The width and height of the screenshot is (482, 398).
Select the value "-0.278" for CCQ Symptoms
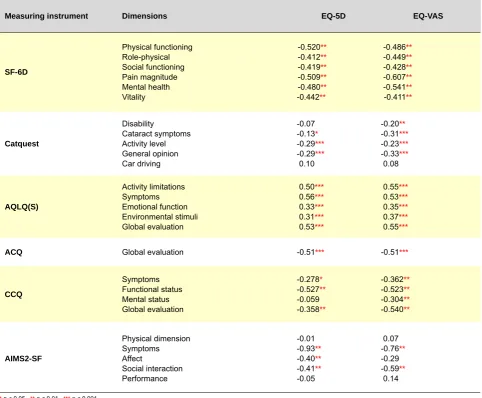pyautogui.click(x=308, y=279)
